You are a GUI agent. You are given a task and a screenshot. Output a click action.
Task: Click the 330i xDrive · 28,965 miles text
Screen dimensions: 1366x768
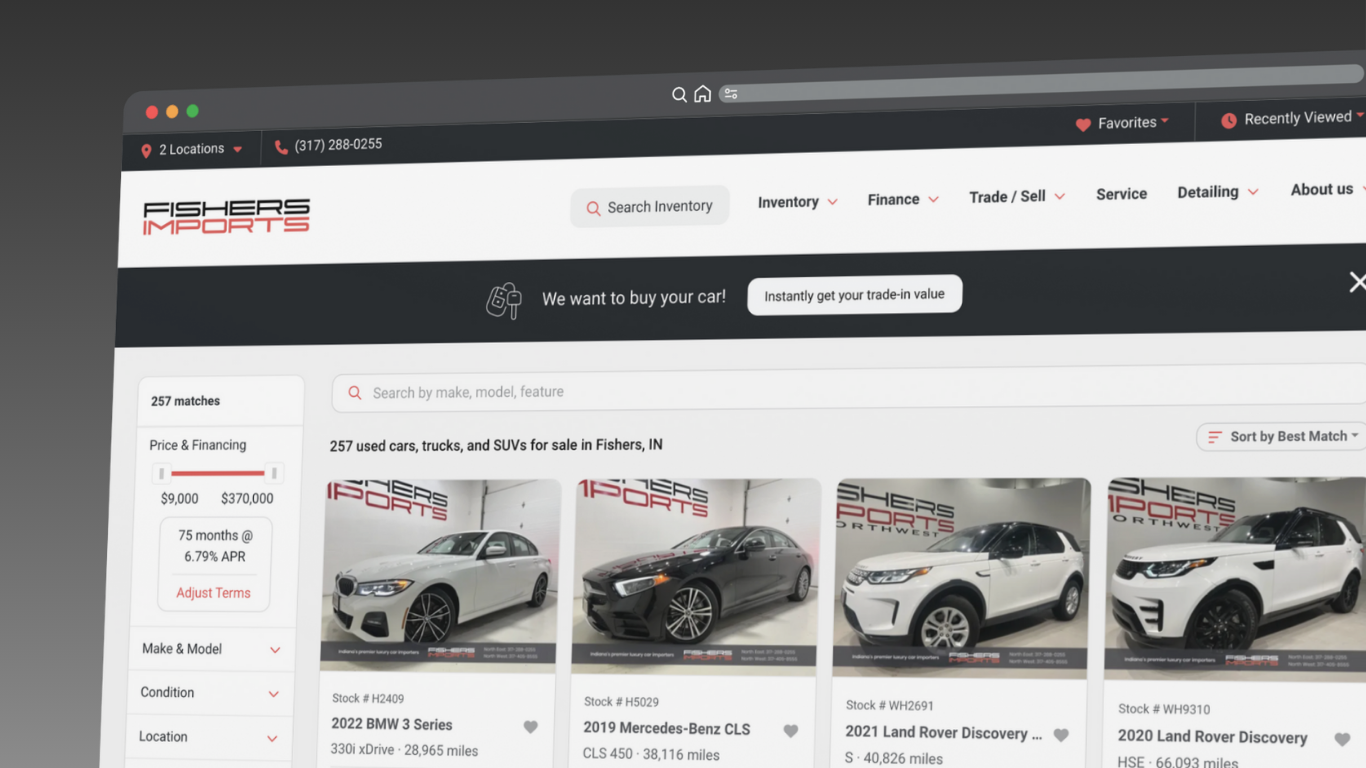(404, 750)
